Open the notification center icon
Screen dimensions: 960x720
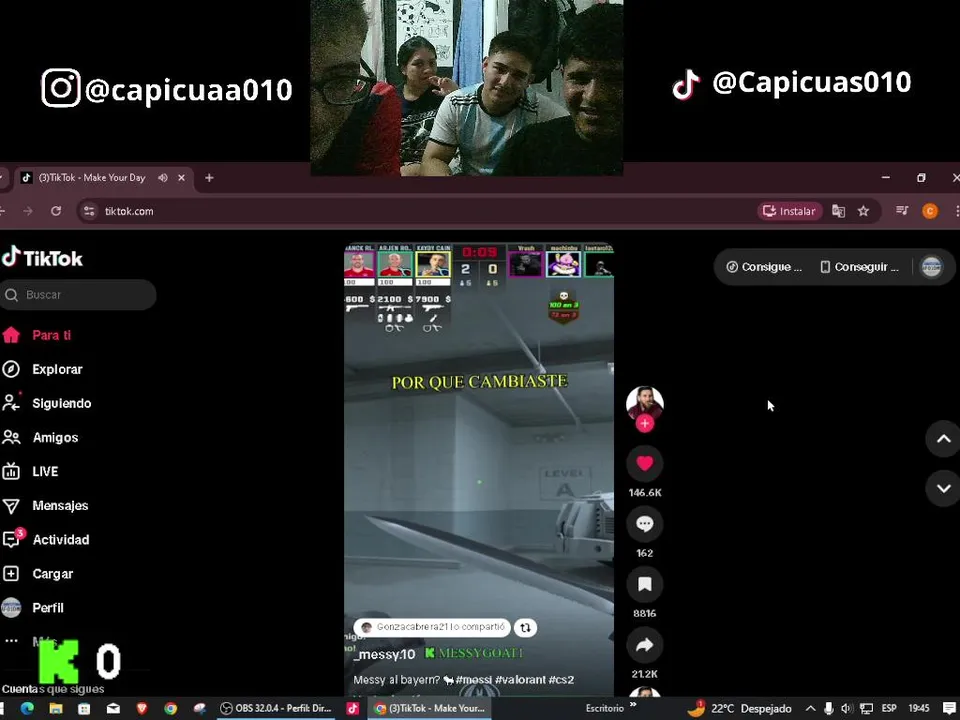950,708
